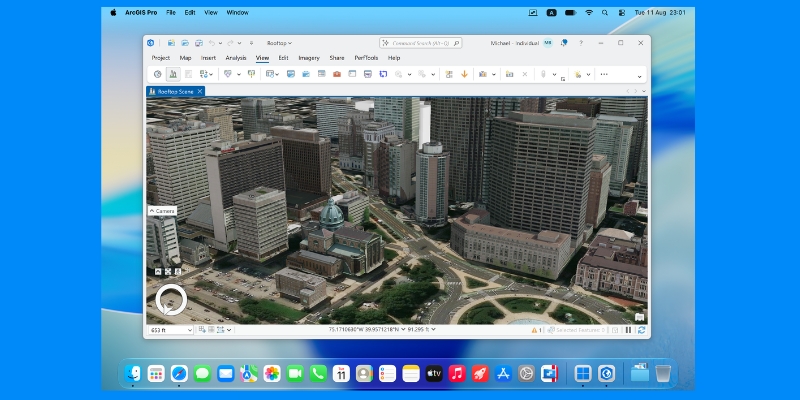Screen dimensions: 800x400
Task: Click the blue Reset Panes icon
Action: tap(383, 74)
